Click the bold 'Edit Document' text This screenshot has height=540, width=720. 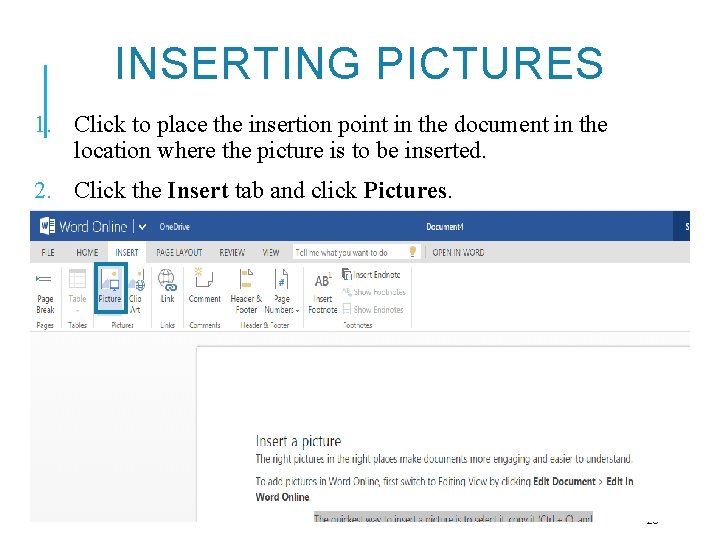(564, 481)
